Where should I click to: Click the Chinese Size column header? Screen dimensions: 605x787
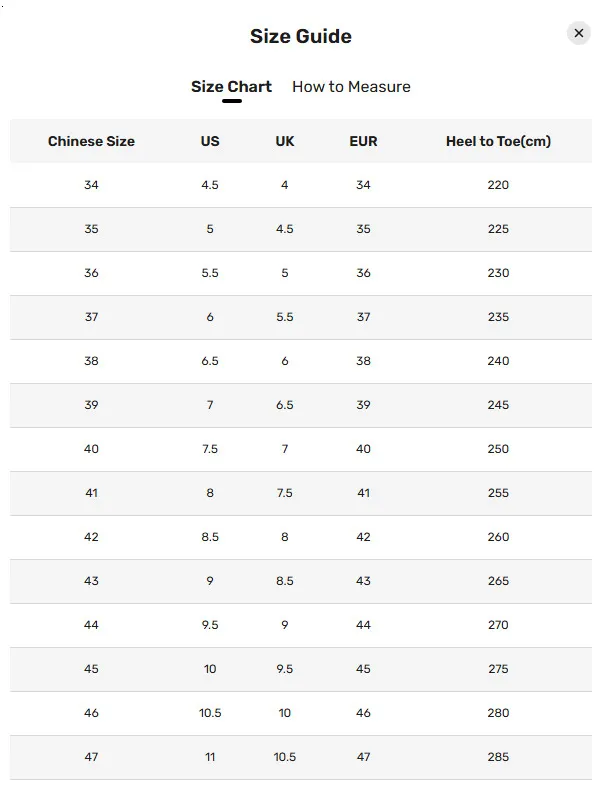(x=91, y=141)
